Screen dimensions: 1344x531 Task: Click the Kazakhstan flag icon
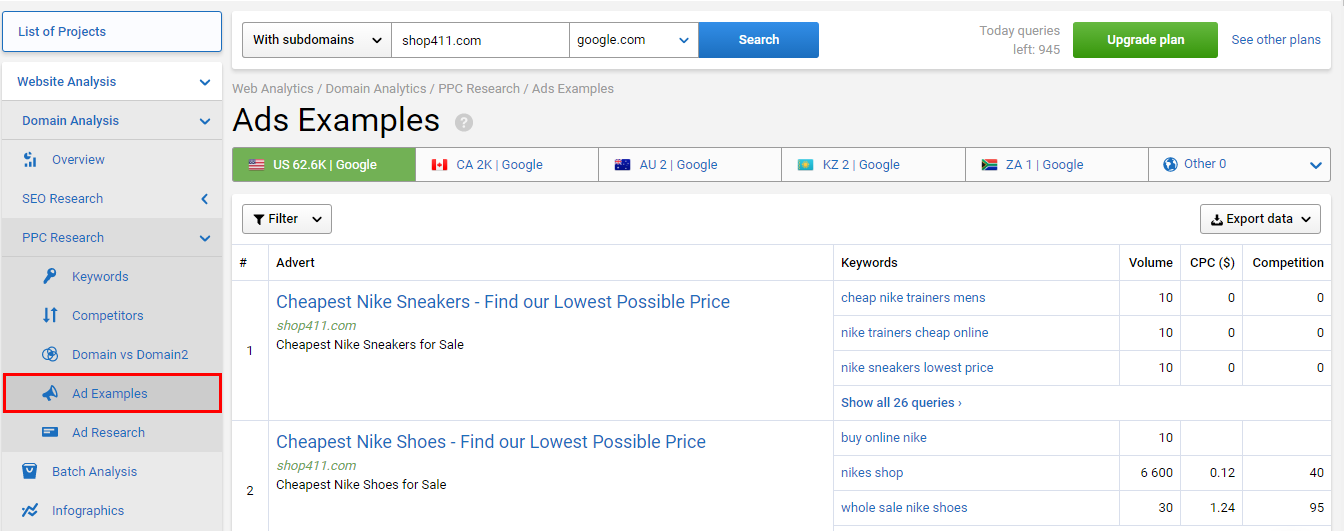click(805, 165)
